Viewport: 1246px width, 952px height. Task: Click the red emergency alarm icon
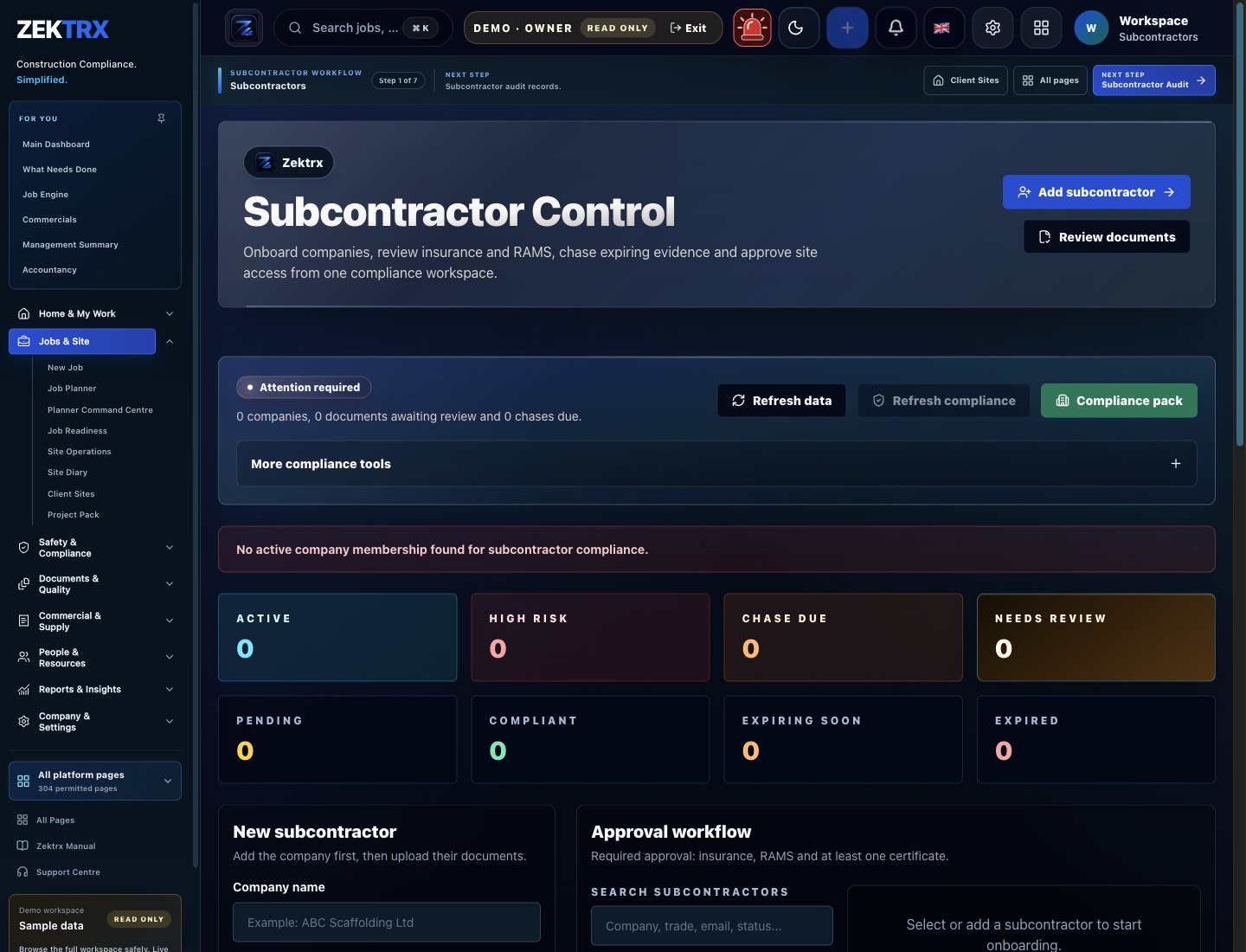[752, 28]
